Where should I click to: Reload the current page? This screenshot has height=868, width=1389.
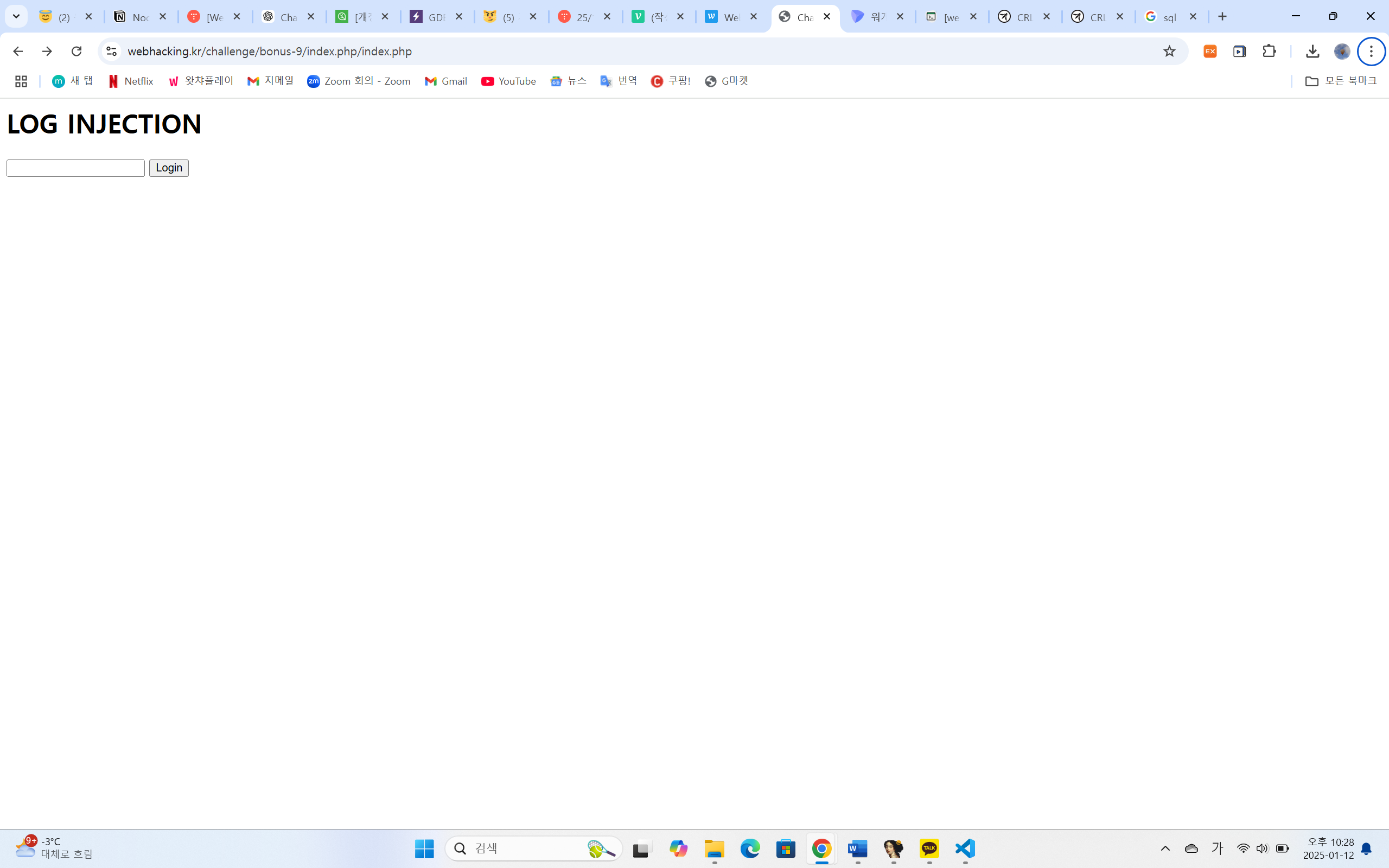[77, 51]
